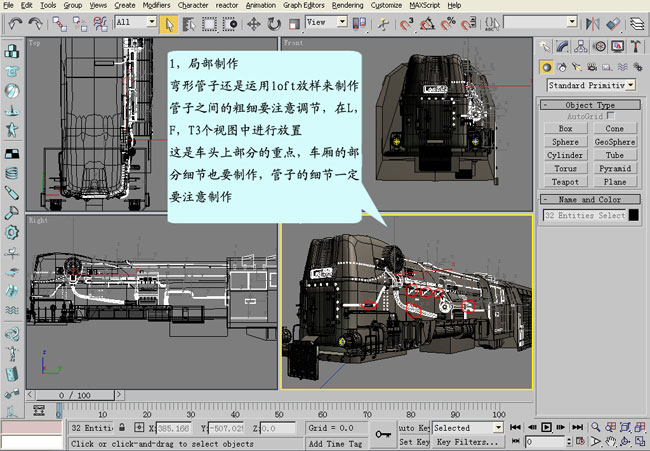Click the reactor Water waves icon

point(12,310)
